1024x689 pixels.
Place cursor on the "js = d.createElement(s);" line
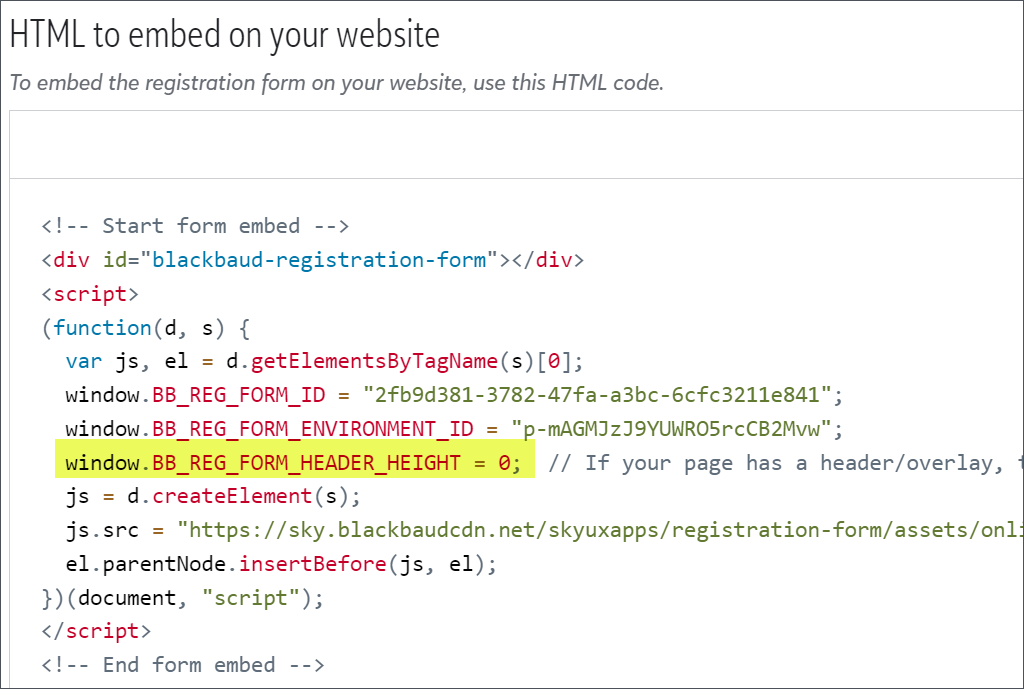point(213,496)
